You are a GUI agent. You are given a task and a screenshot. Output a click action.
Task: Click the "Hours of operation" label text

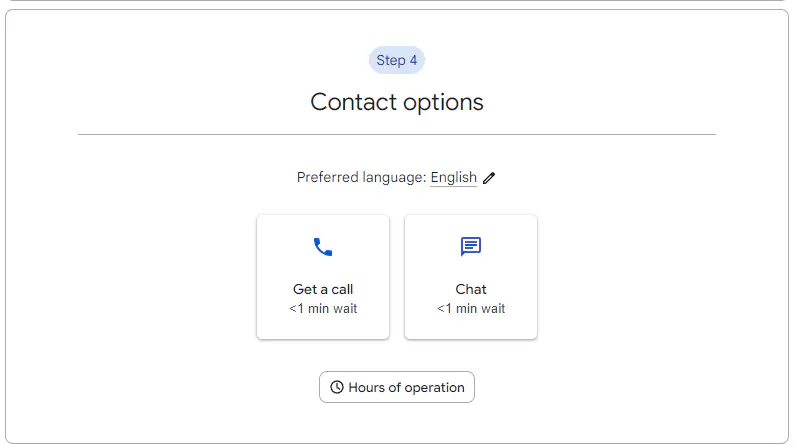(406, 388)
